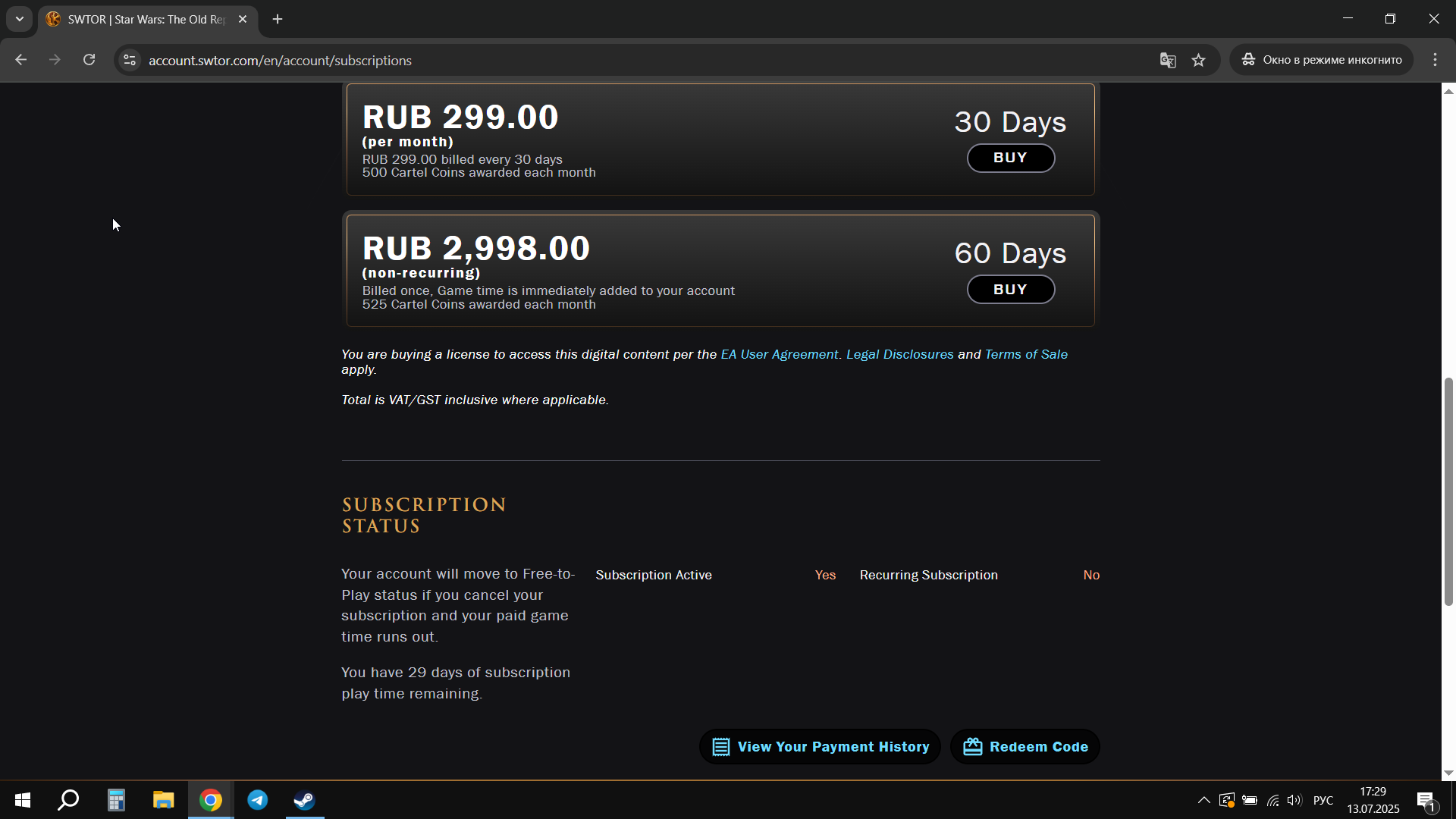Close the SWTOR tab

[243, 20]
